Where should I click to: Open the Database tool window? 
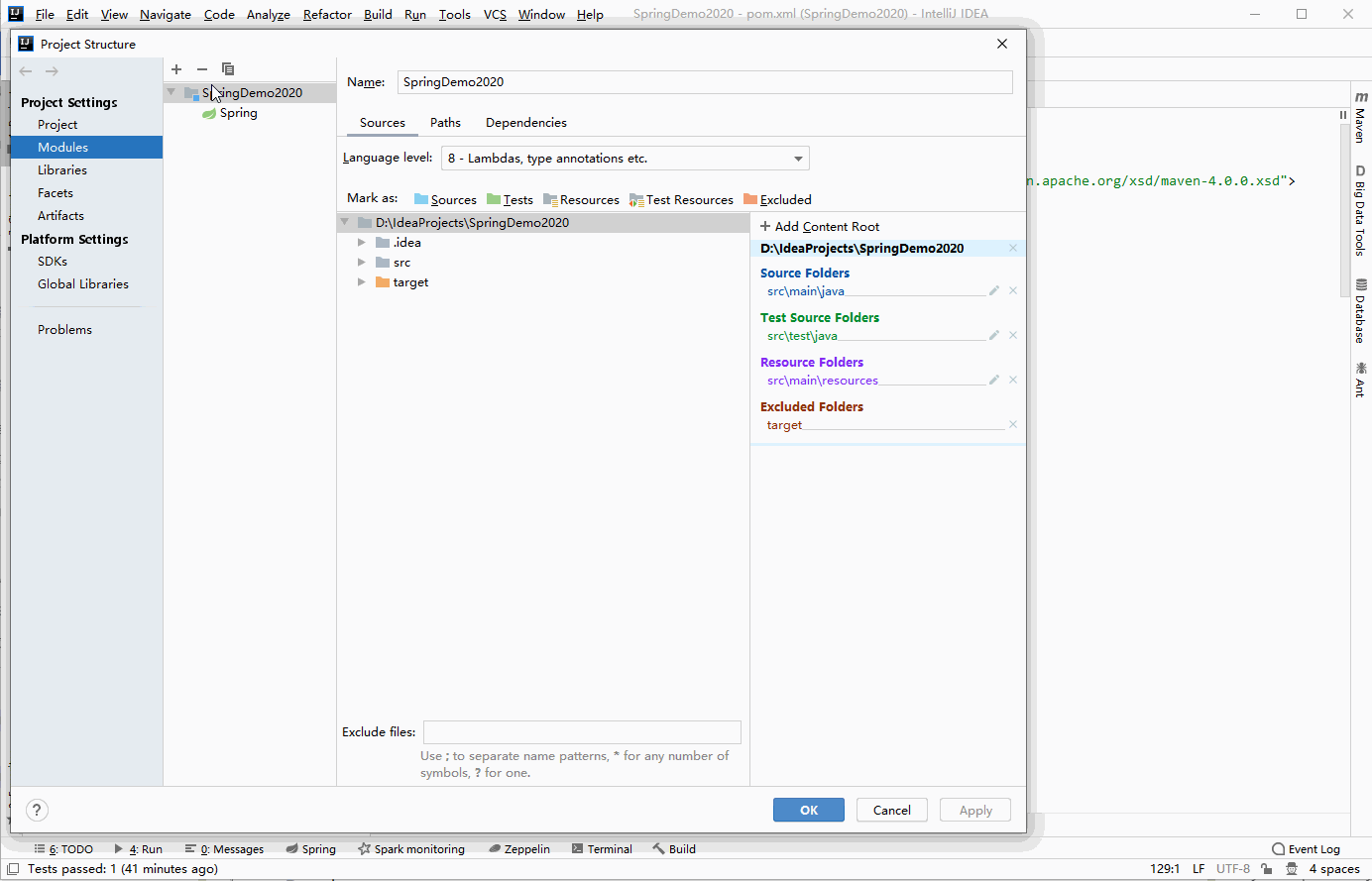pos(1361,311)
